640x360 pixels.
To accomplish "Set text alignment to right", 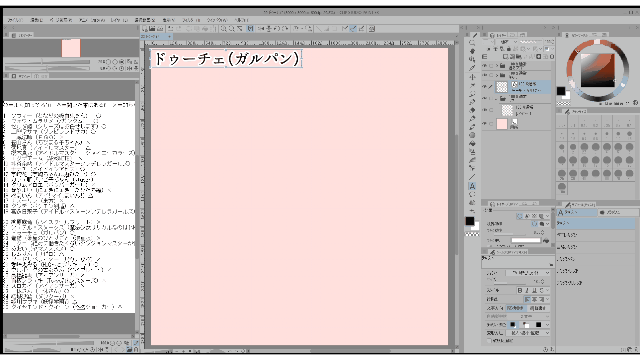I will (541, 299).
